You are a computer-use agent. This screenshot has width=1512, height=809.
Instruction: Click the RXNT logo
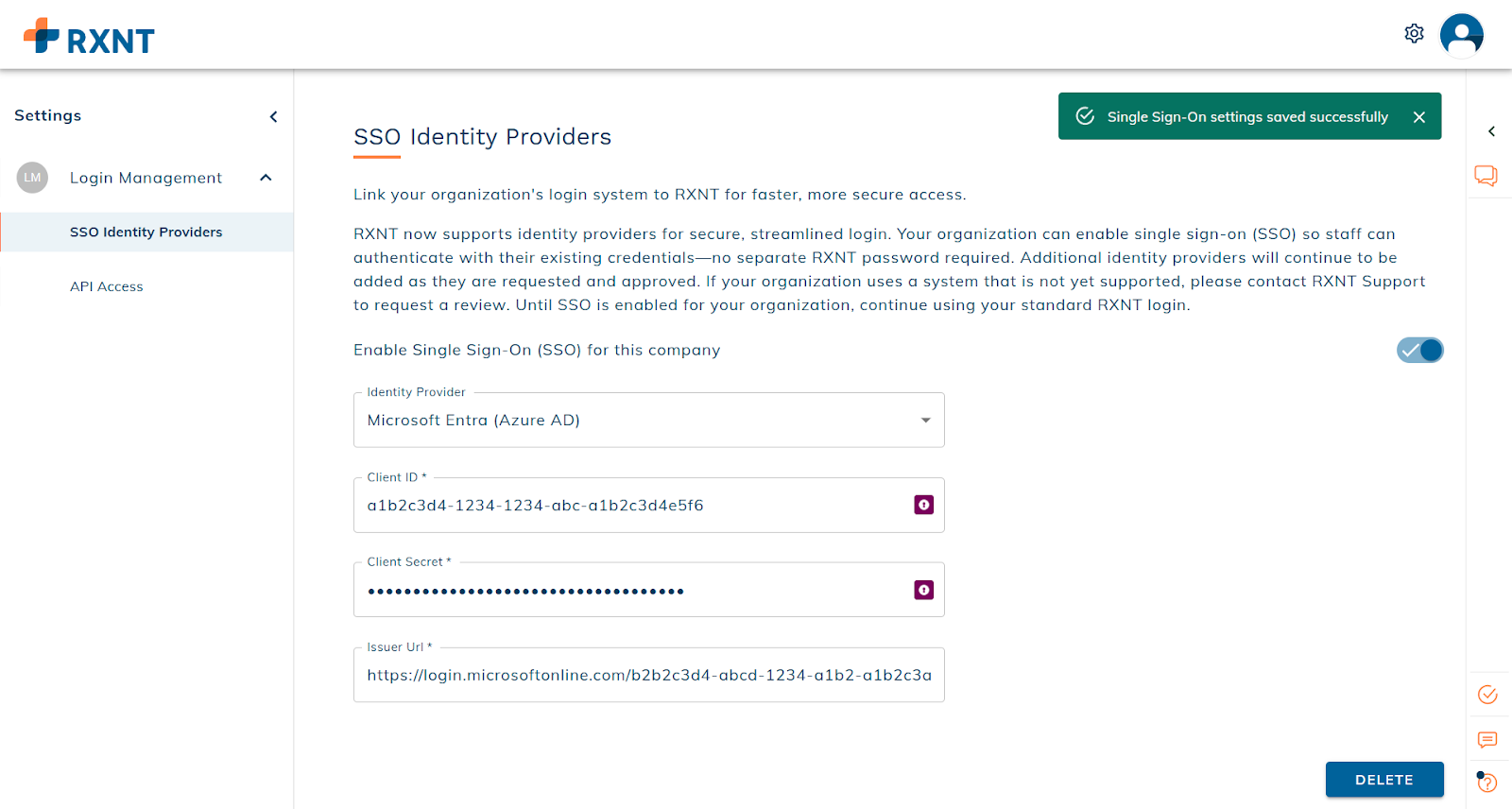pyautogui.click(x=89, y=38)
